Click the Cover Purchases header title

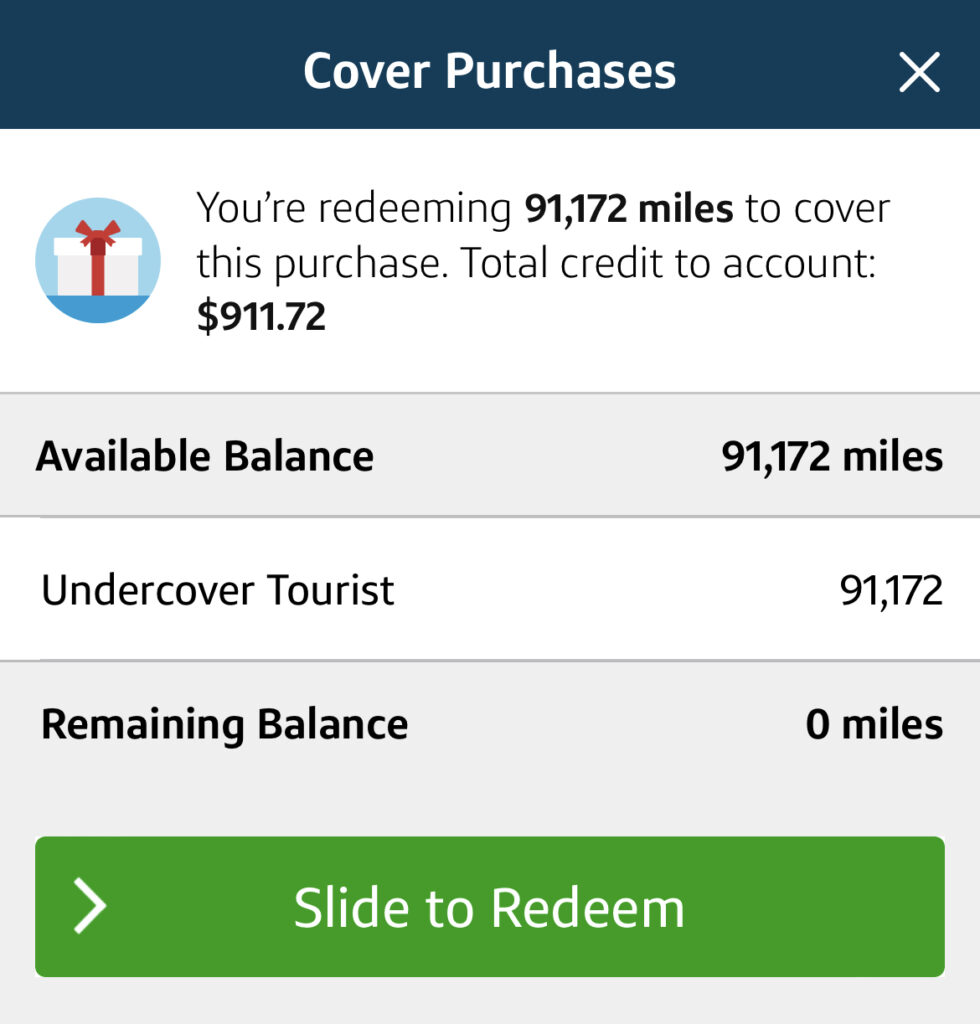pos(489,72)
